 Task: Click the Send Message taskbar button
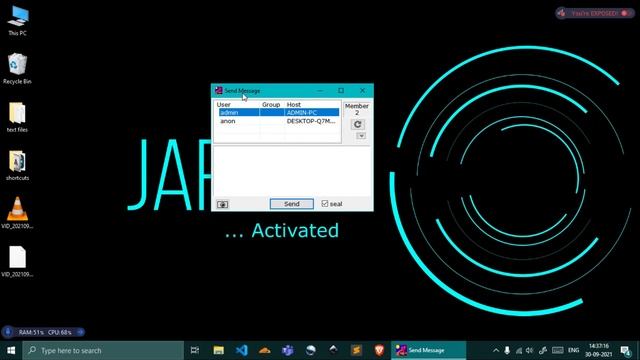[x=429, y=350]
